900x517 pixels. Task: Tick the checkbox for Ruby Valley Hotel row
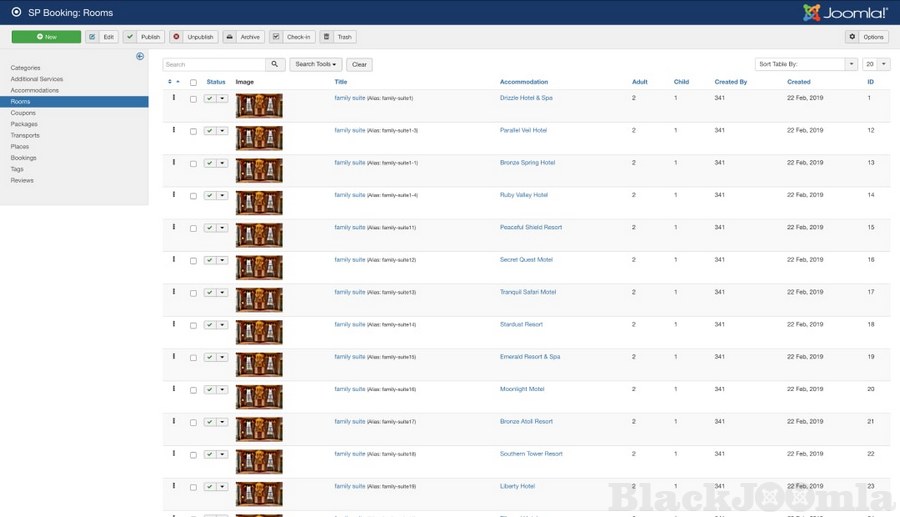(x=193, y=196)
